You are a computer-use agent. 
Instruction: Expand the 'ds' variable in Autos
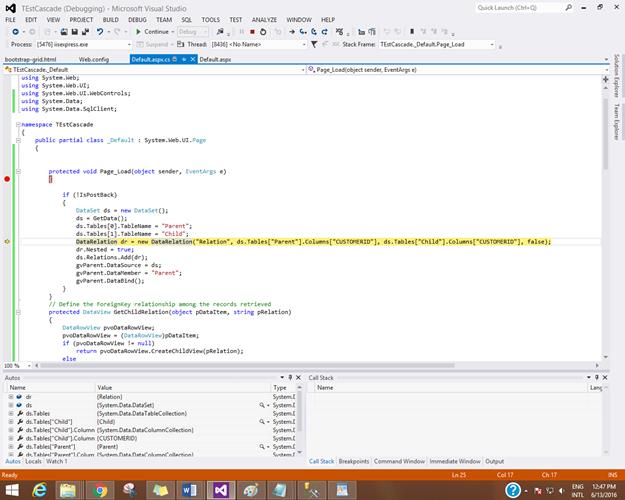tap(10, 405)
